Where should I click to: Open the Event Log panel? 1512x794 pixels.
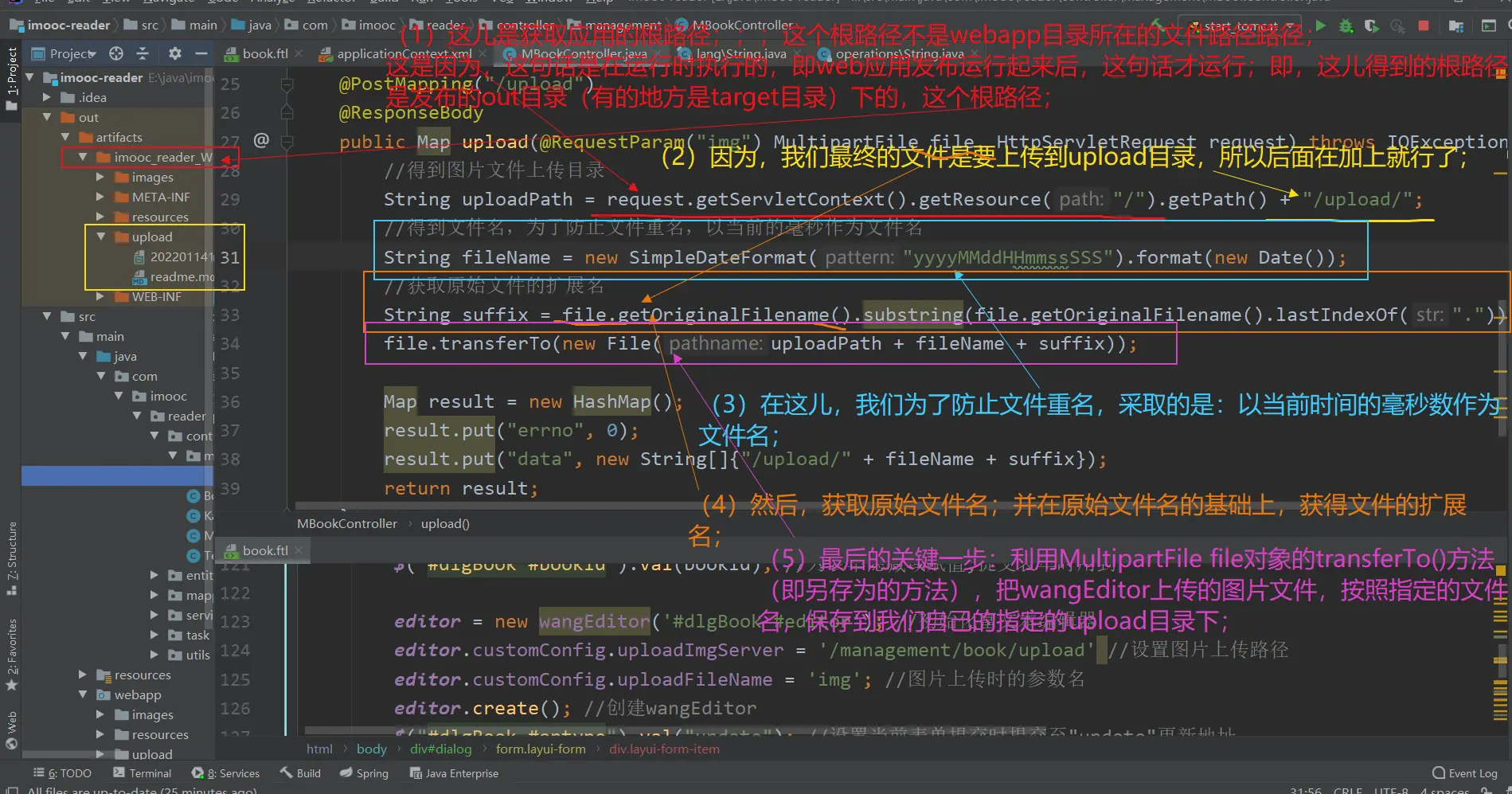1465,773
